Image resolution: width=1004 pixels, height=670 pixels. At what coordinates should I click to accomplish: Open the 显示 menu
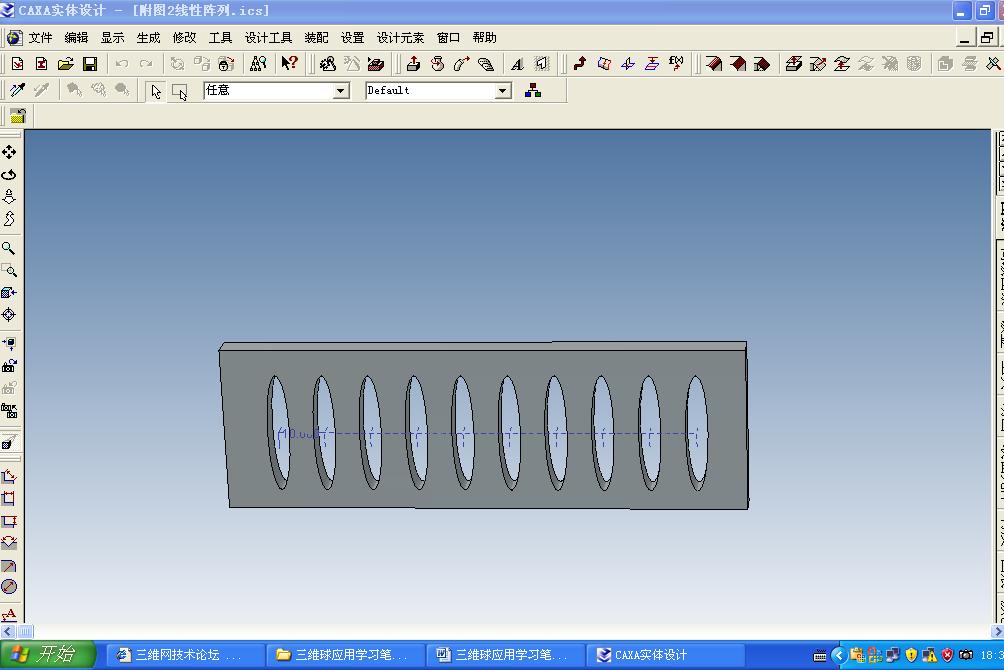tap(112, 38)
